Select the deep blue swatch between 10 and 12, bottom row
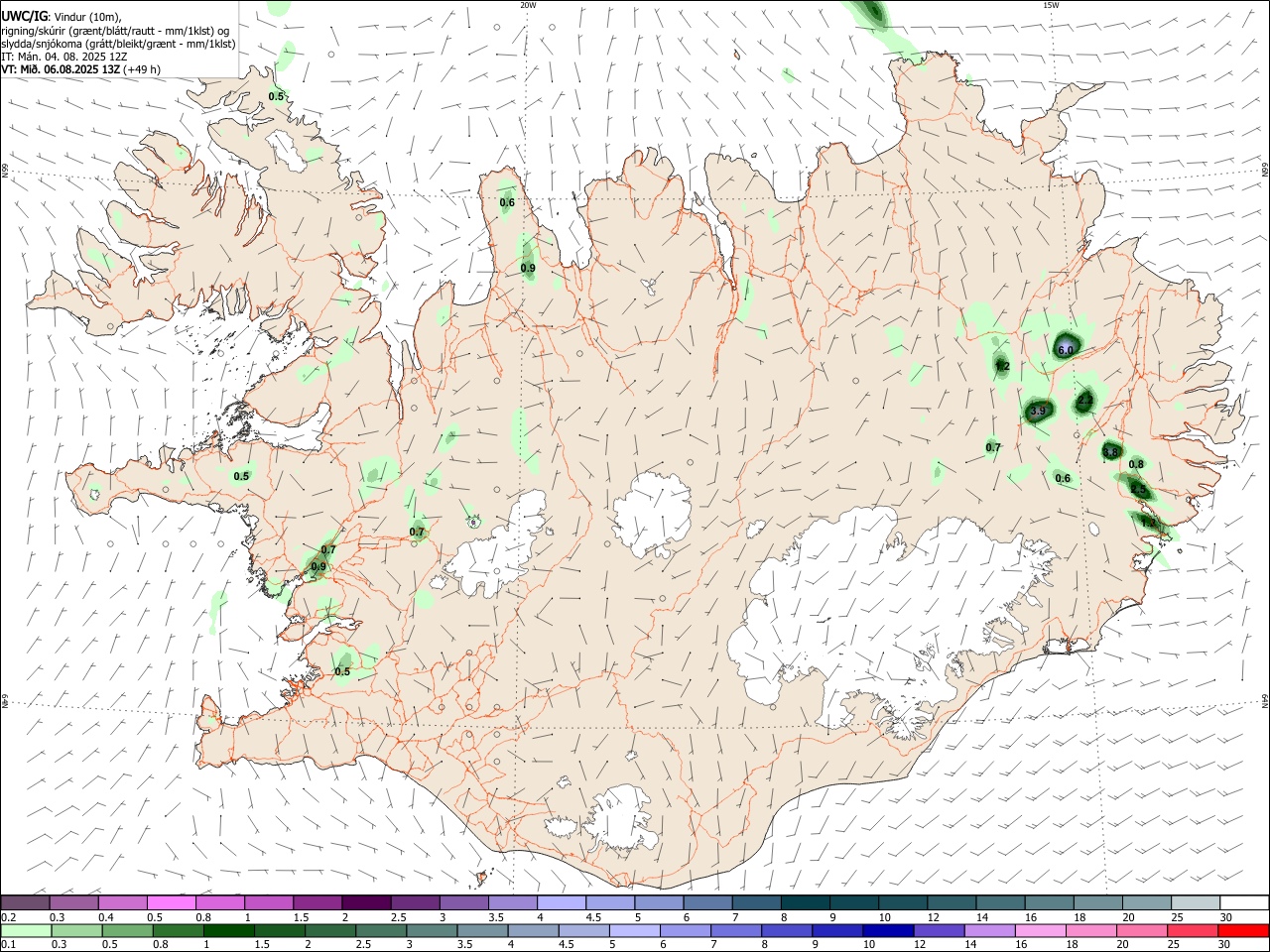 [889, 931]
